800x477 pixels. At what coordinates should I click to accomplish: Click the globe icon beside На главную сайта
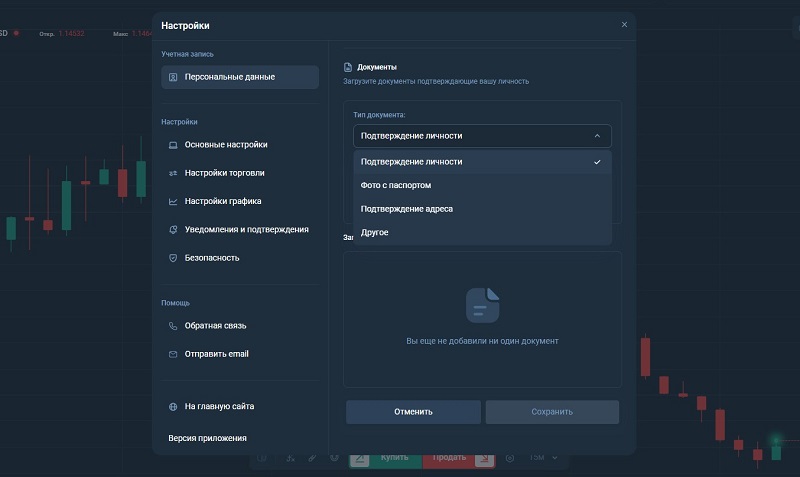click(x=173, y=407)
